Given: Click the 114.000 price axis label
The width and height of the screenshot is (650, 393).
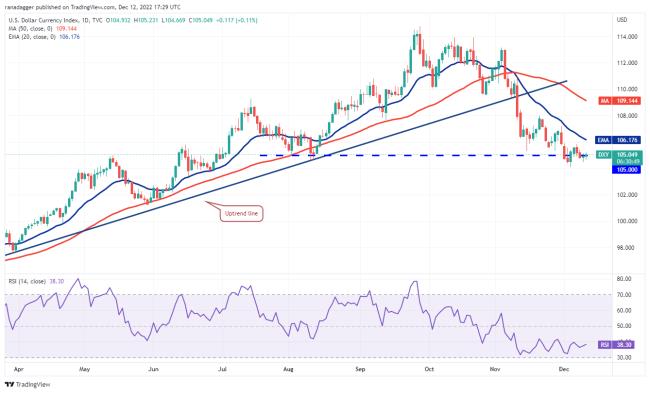Looking at the screenshot, I should point(627,37).
